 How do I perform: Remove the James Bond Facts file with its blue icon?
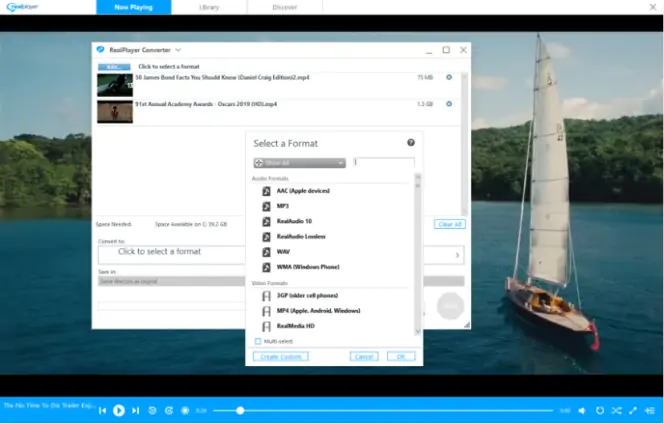pos(449,78)
